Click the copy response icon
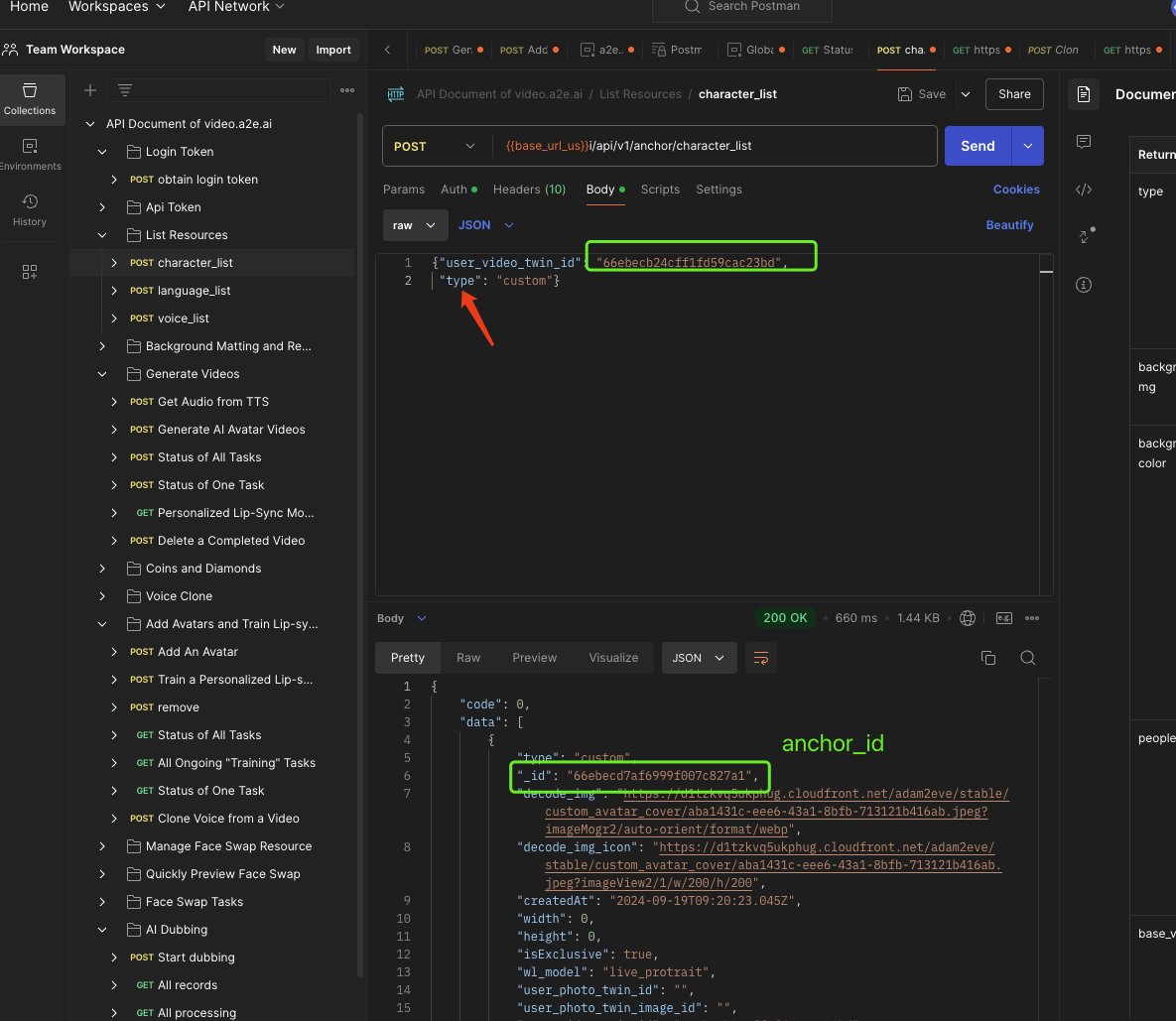The height and width of the screenshot is (1021, 1176). [x=987, y=658]
